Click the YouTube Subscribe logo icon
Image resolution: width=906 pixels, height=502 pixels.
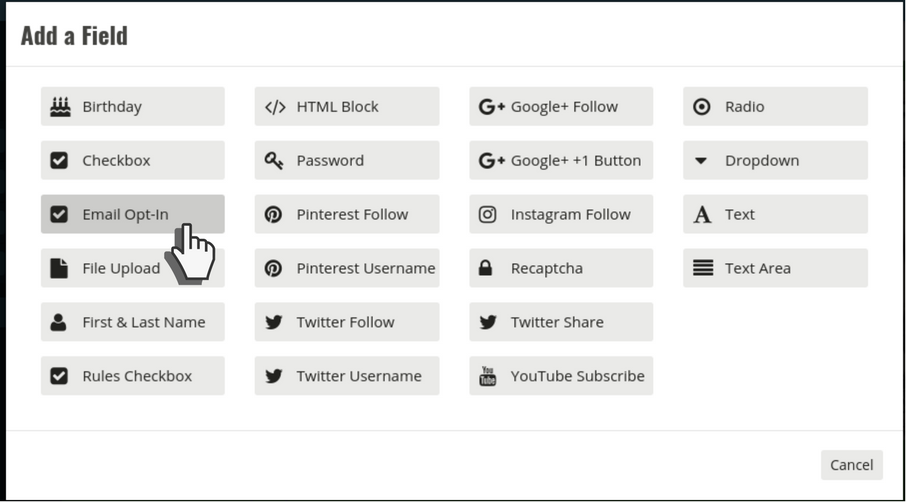(x=488, y=376)
